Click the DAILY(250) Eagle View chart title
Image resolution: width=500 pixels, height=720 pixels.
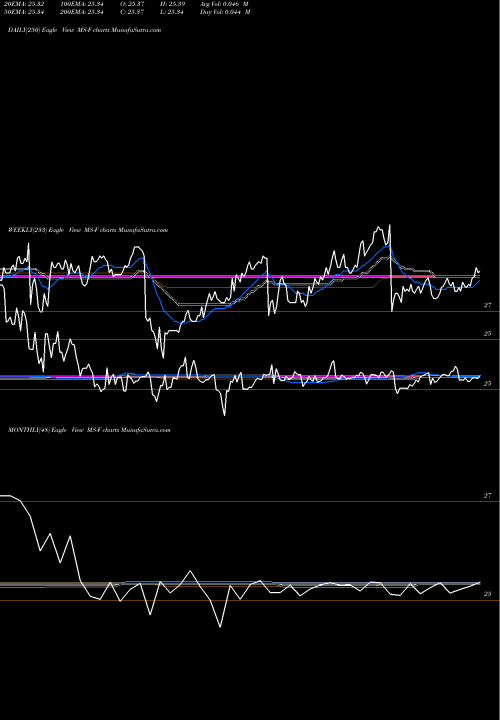point(84,30)
